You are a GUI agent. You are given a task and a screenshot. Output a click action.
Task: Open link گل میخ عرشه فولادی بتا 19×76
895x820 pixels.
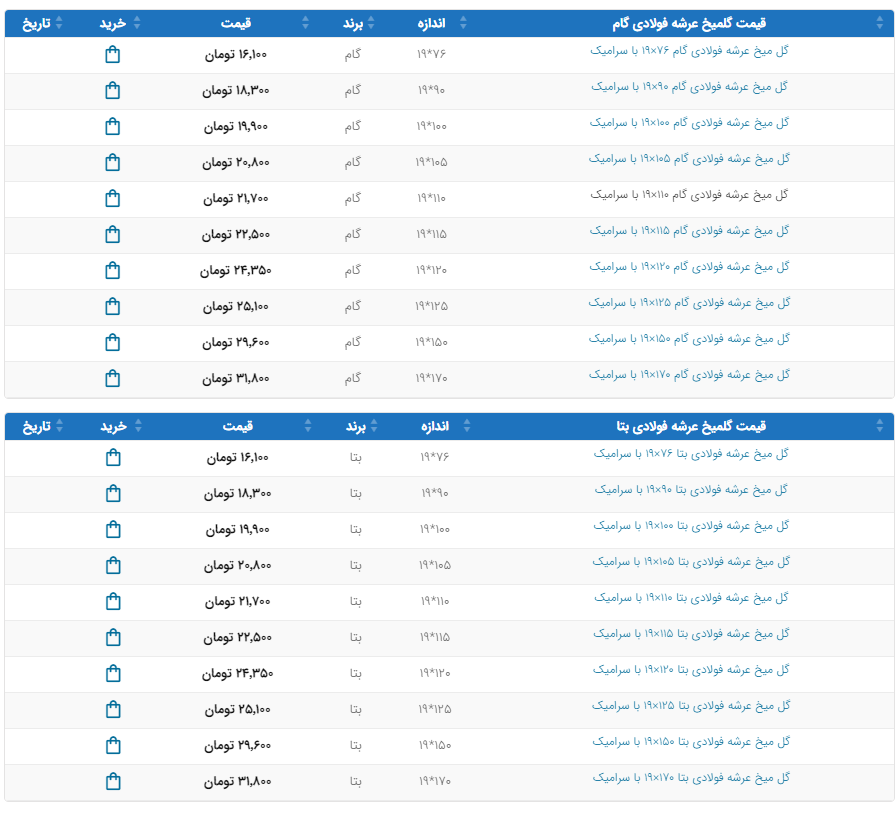click(x=691, y=454)
